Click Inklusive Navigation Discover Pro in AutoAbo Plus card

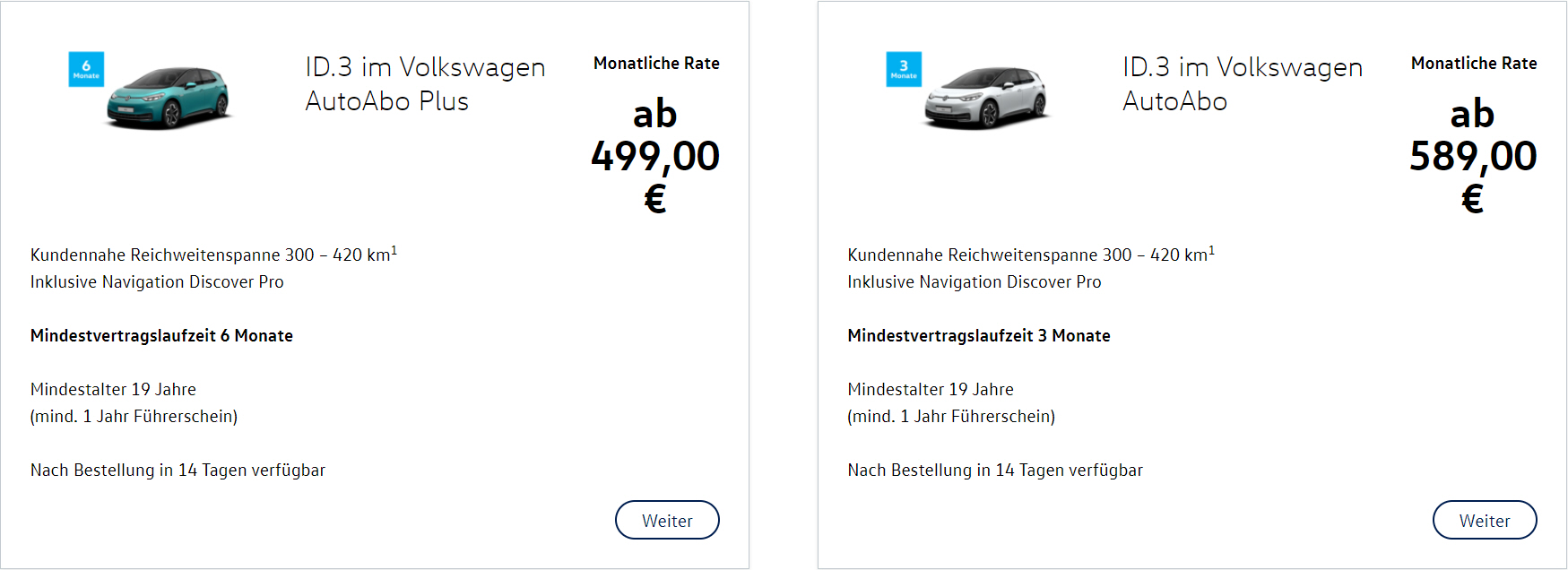[157, 282]
